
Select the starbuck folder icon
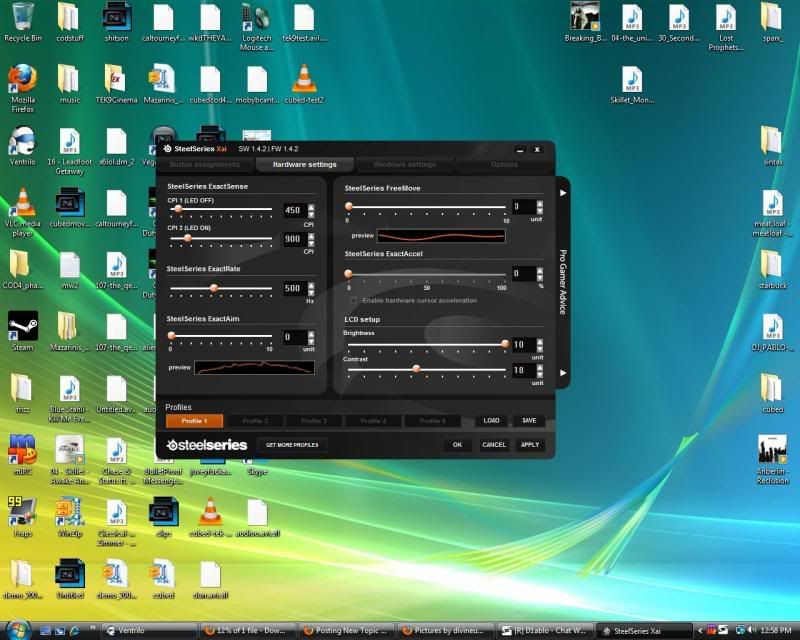(772, 270)
